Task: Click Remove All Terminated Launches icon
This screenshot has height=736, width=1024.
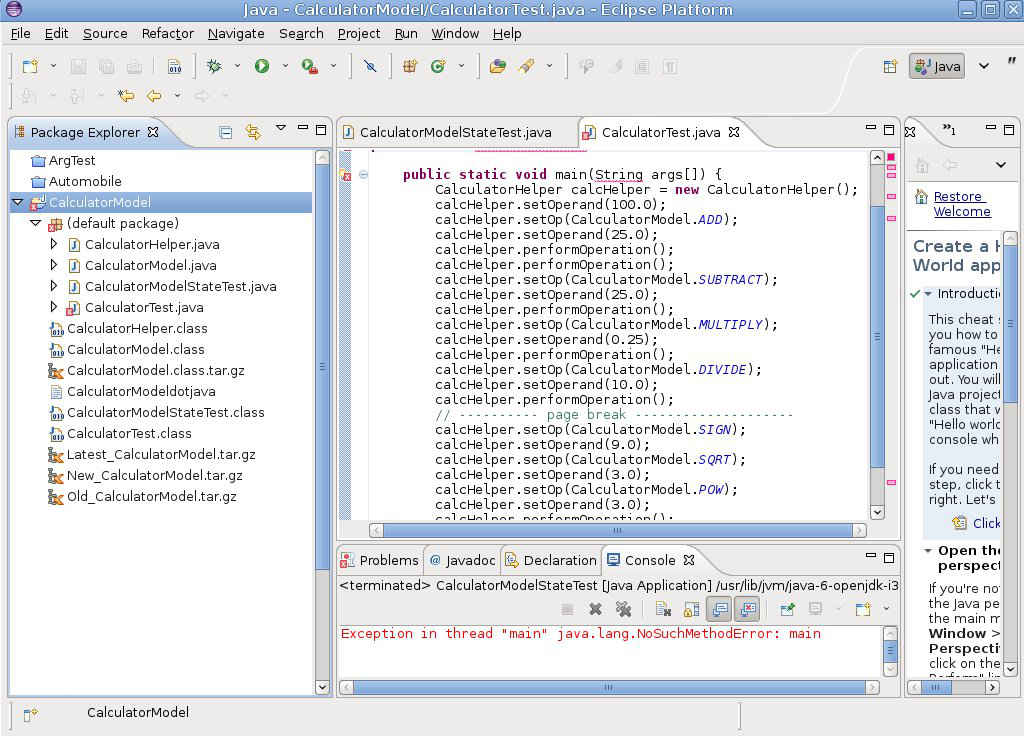Action: click(623, 609)
